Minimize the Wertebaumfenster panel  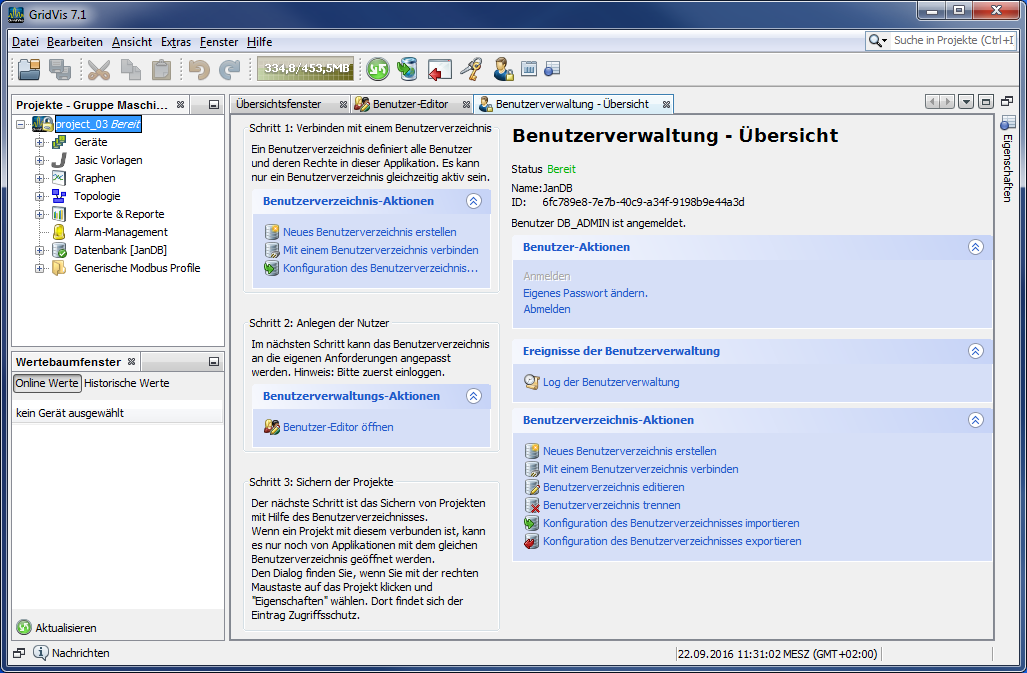tap(214, 362)
